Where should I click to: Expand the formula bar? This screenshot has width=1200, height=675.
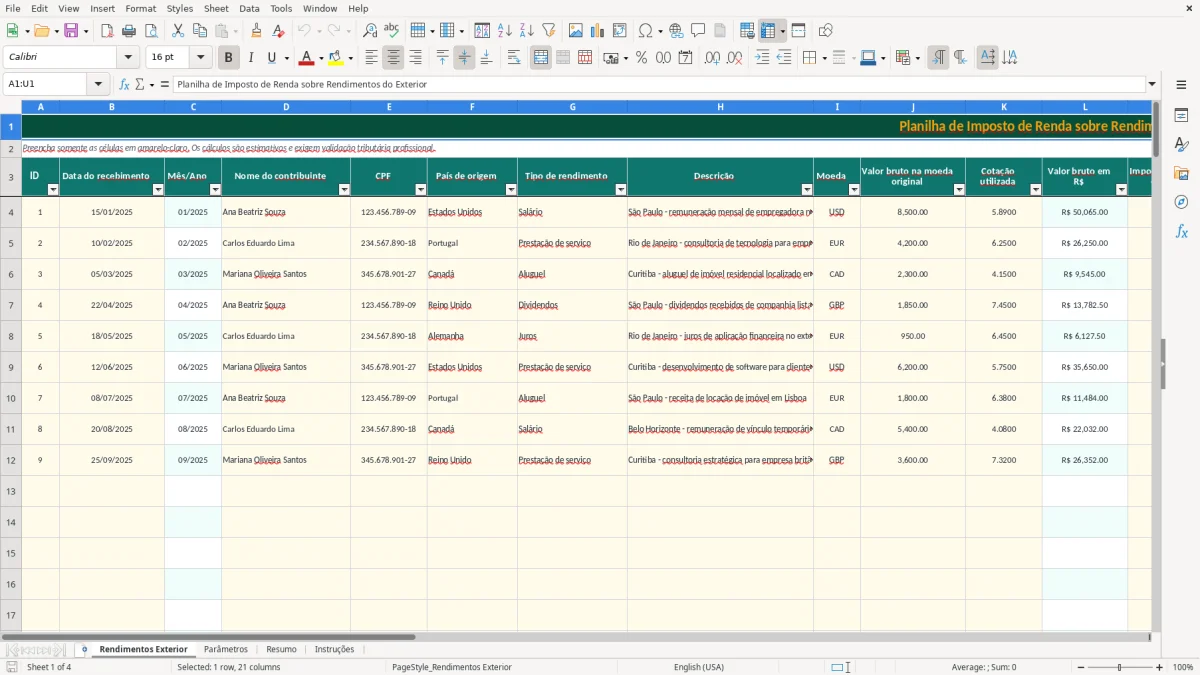pos(1152,84)
